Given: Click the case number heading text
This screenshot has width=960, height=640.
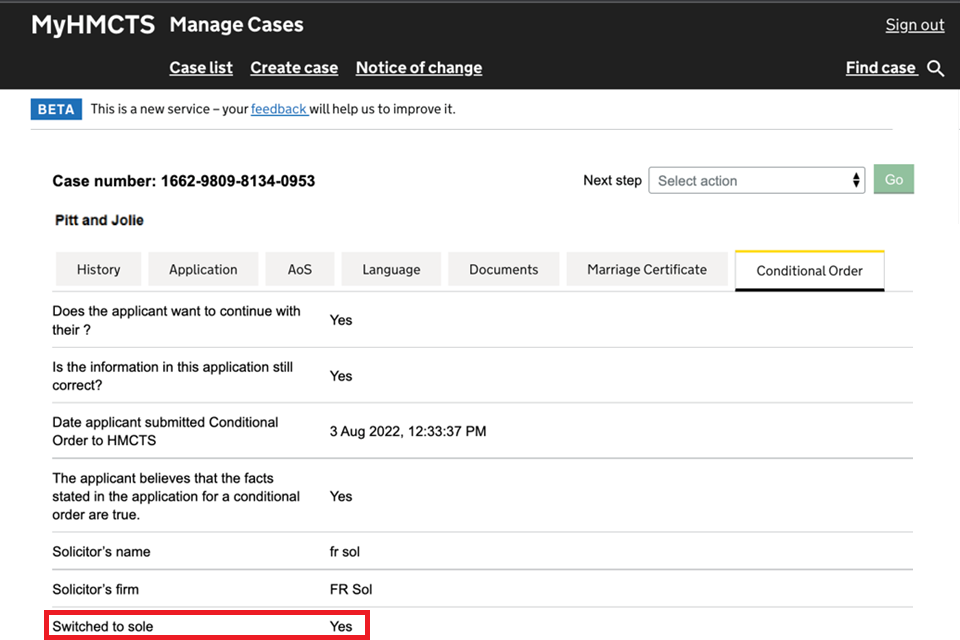Looking at the screenshot, I should 183,181.
